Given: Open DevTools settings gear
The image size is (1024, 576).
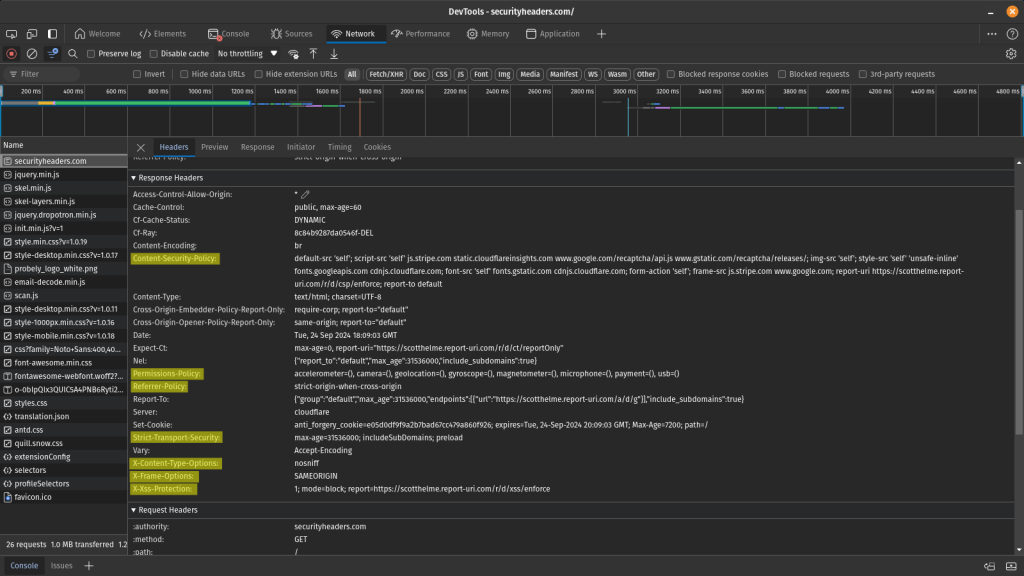Looking at the screenshot, I should tap(1010, 53).
